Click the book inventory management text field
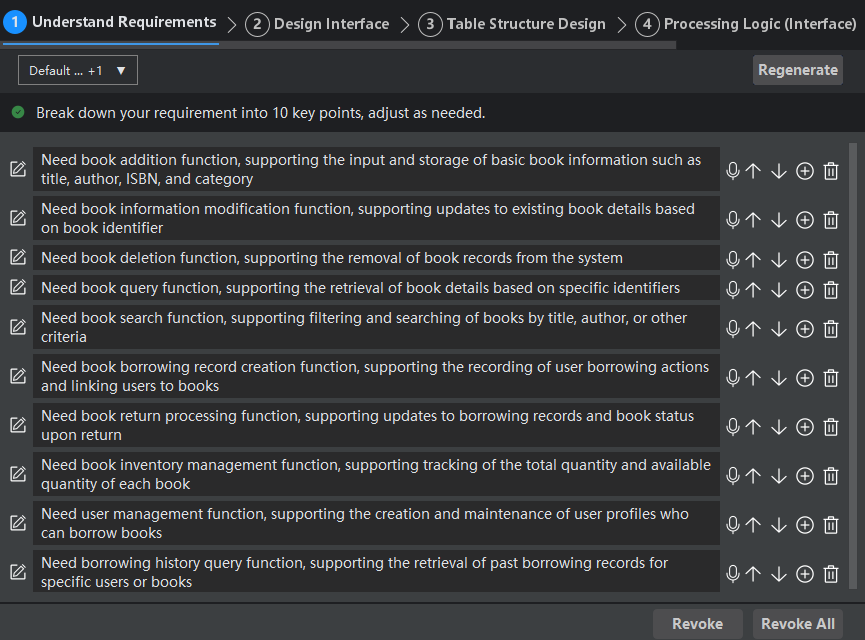Screen dimensions: 865x640 (376, 474)
